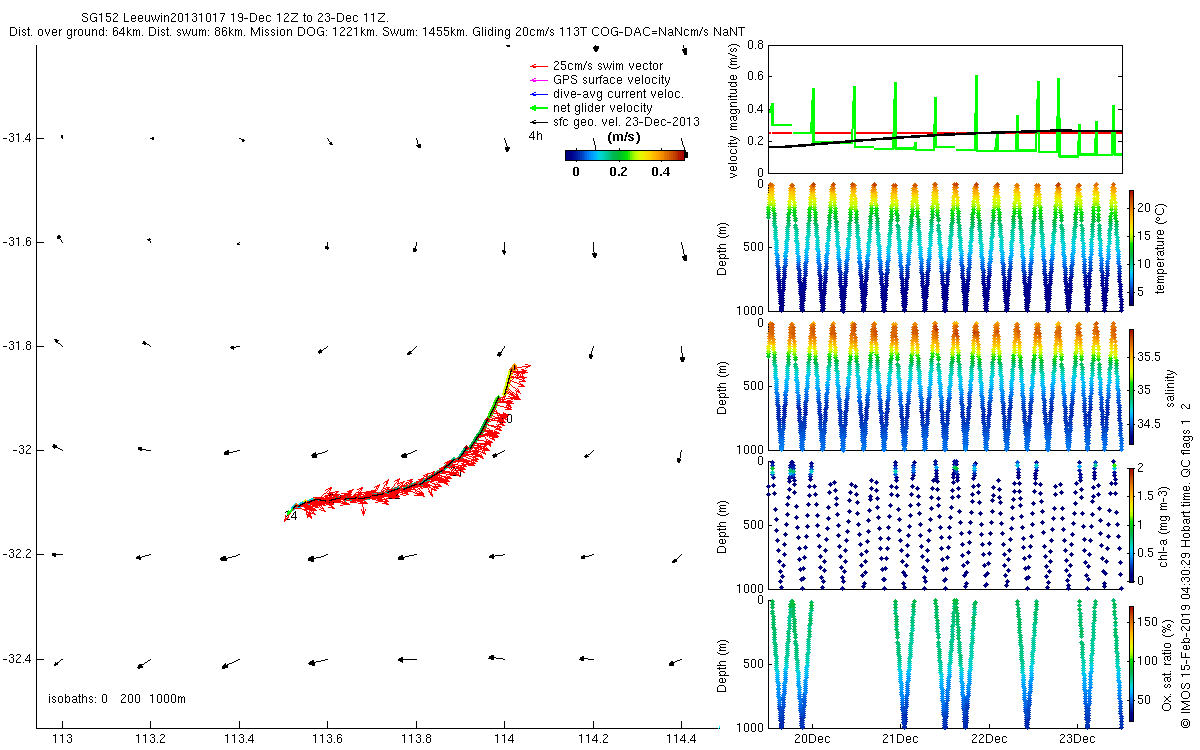Click the 21Dec time axis label
The height and width of the screenshot is (750, 1200).
[x=900, y=739]
